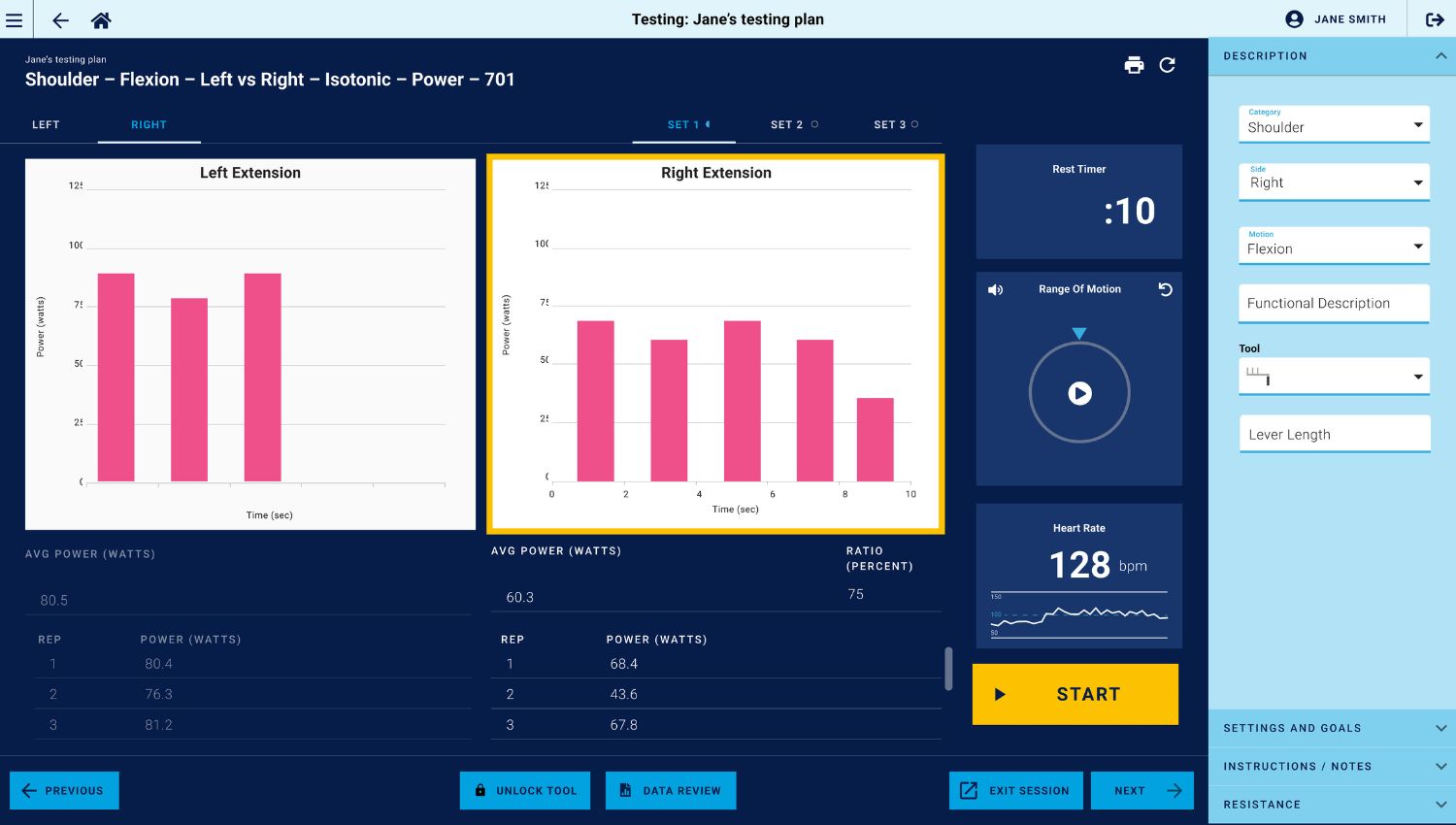Click the logout icon
The height and width of the screenshot is (825, 1456).
tap(1435, 19)
